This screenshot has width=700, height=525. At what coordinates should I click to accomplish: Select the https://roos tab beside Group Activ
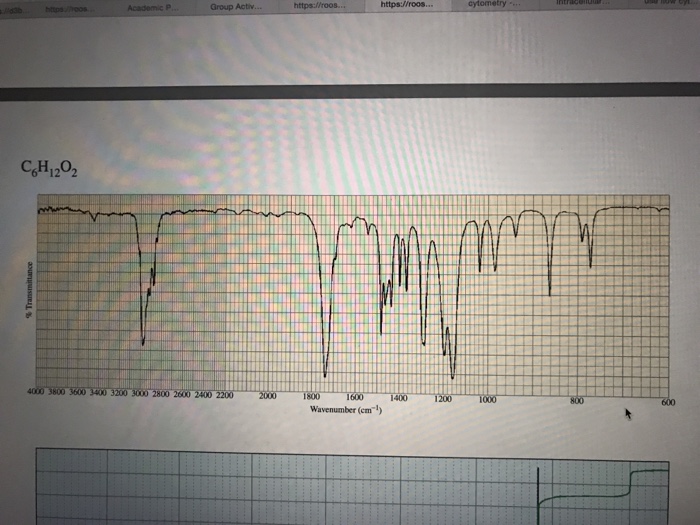320,6
